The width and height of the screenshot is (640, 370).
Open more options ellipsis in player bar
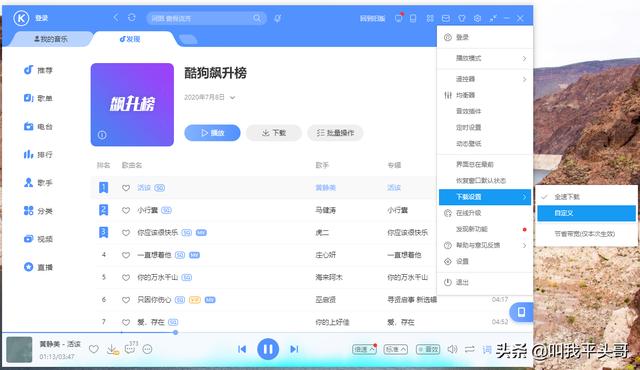tap(148, 349)
